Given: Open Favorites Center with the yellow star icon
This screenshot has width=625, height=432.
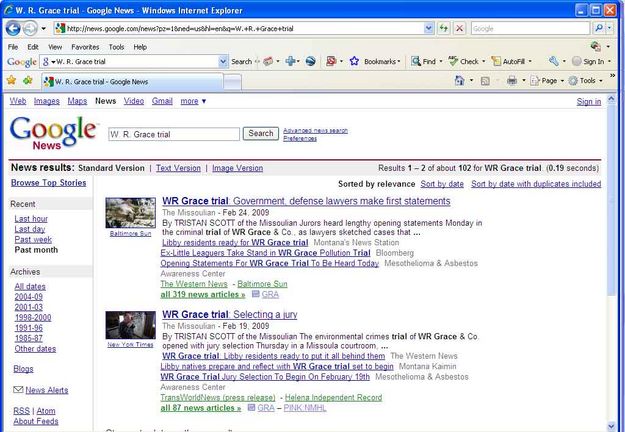Looking at the screenshot, I should pos(12,80).
